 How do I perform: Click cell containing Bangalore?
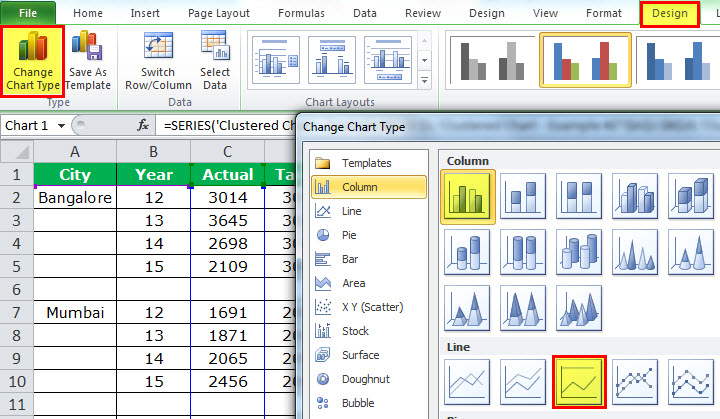pos(75,198)
